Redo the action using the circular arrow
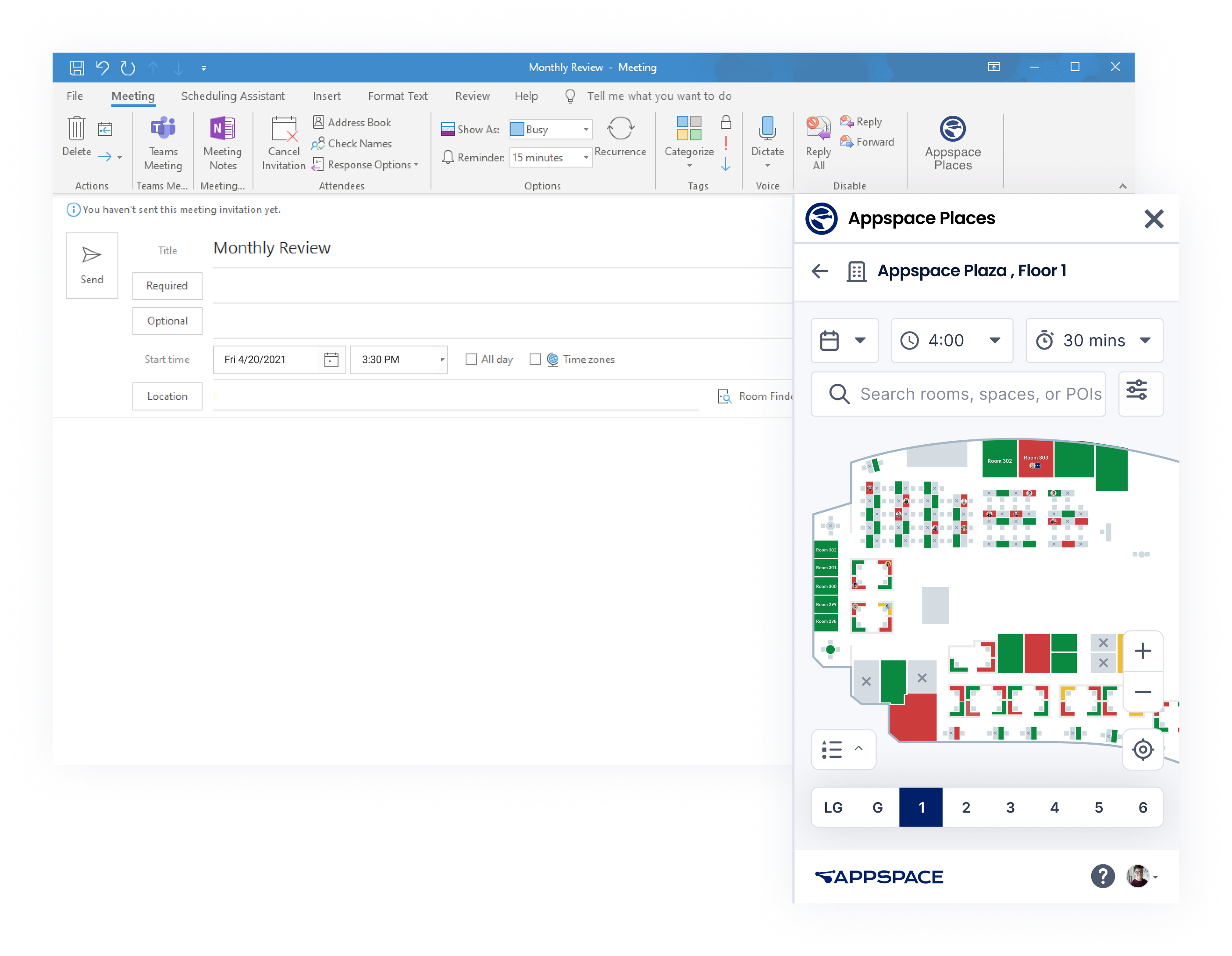Image resolution: width=1232 pixels, height=956 pixels. pos(128,68)
